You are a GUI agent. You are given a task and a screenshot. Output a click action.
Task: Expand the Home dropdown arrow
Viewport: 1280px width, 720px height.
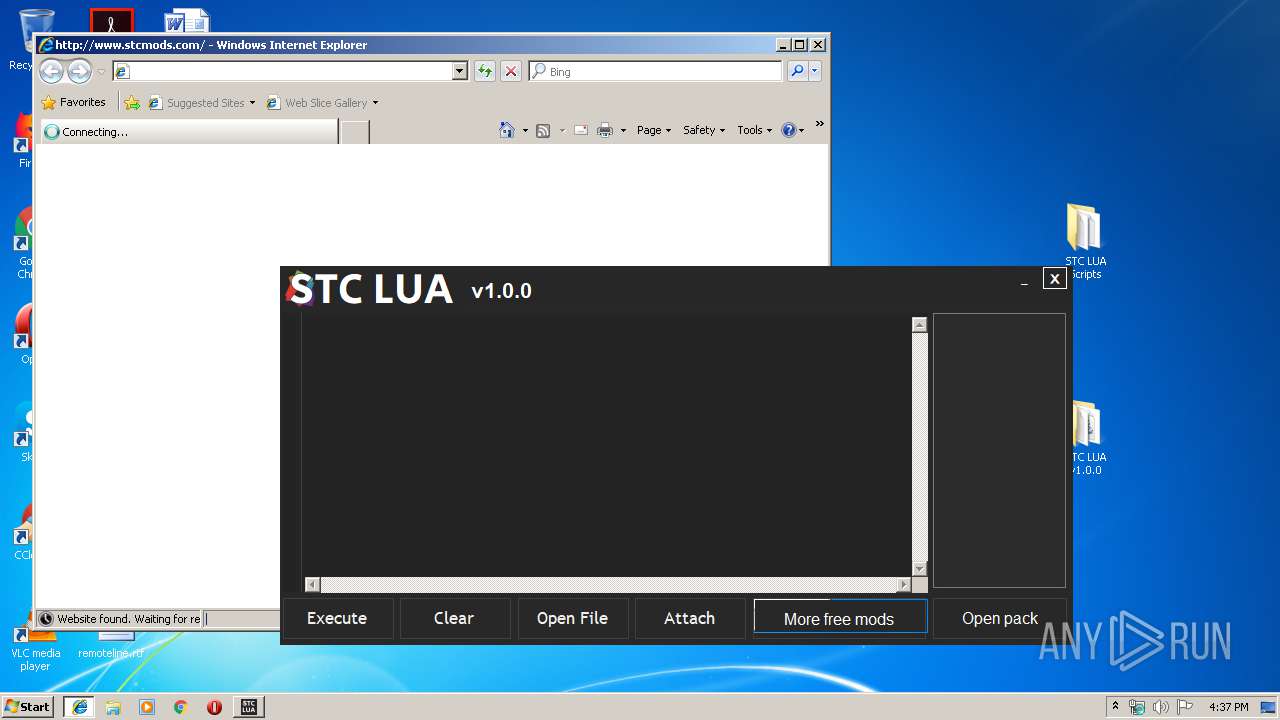pos(525,130)
